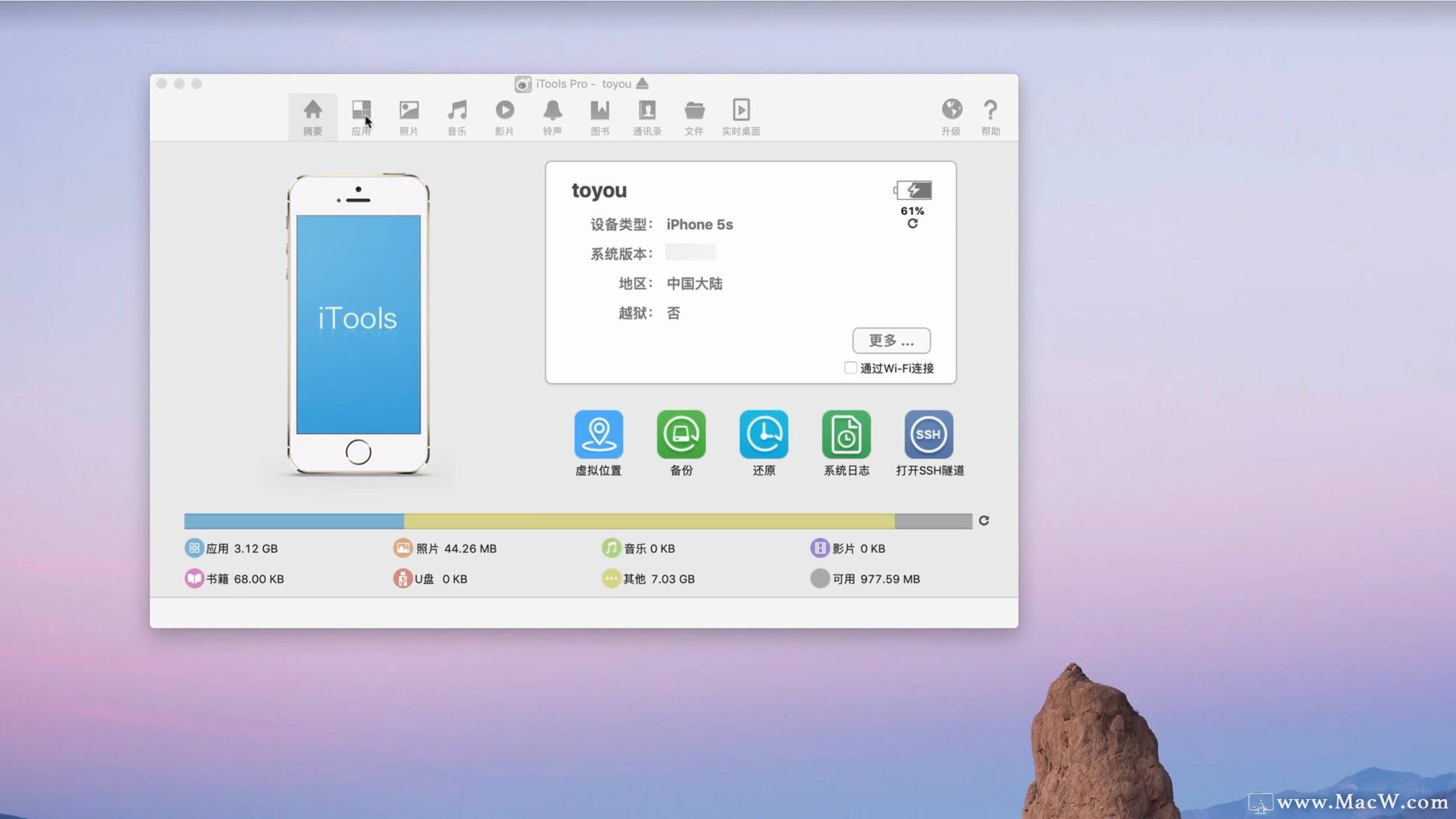Open the 还原 restore tool

click(x=763, y=435)
